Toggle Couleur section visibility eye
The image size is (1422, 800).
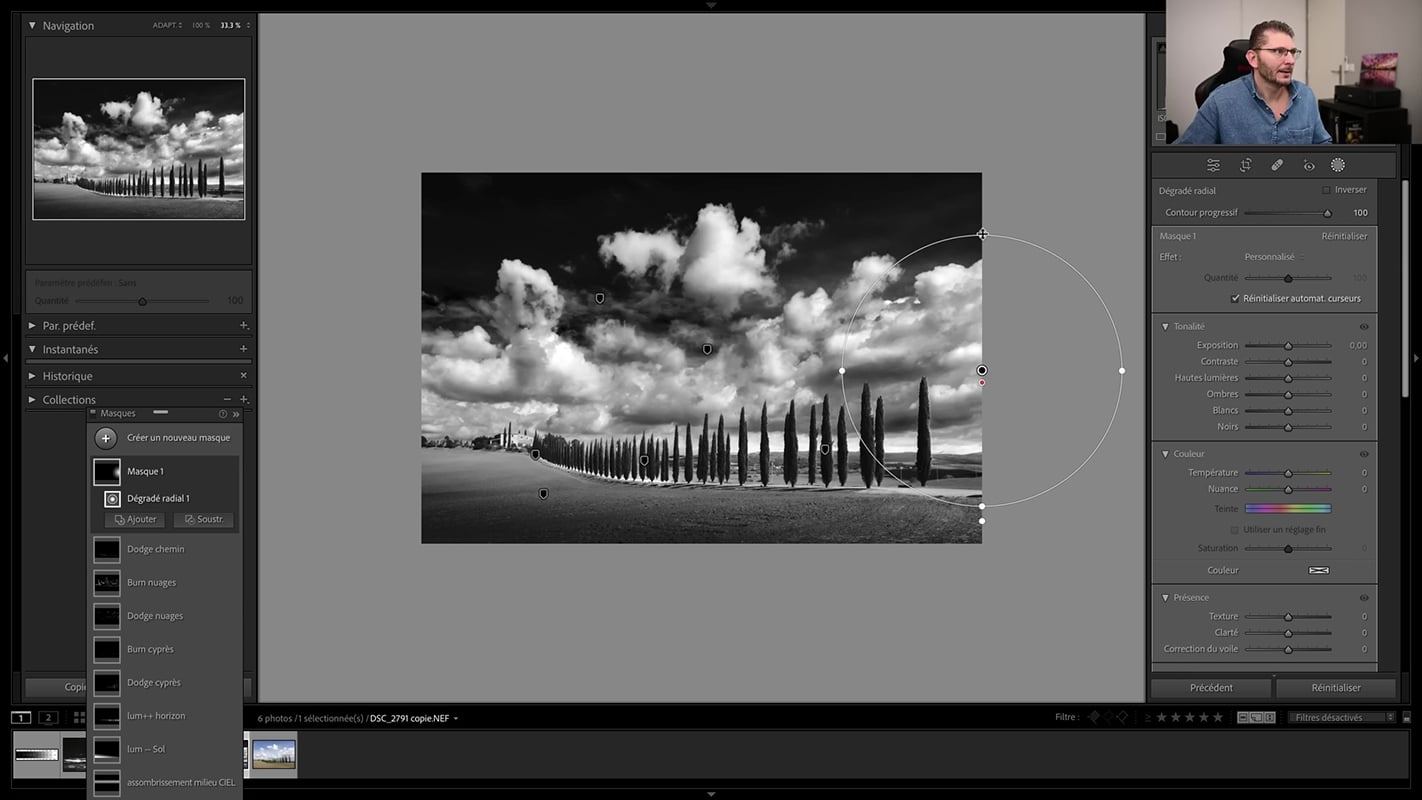(x=1364, y=454)
